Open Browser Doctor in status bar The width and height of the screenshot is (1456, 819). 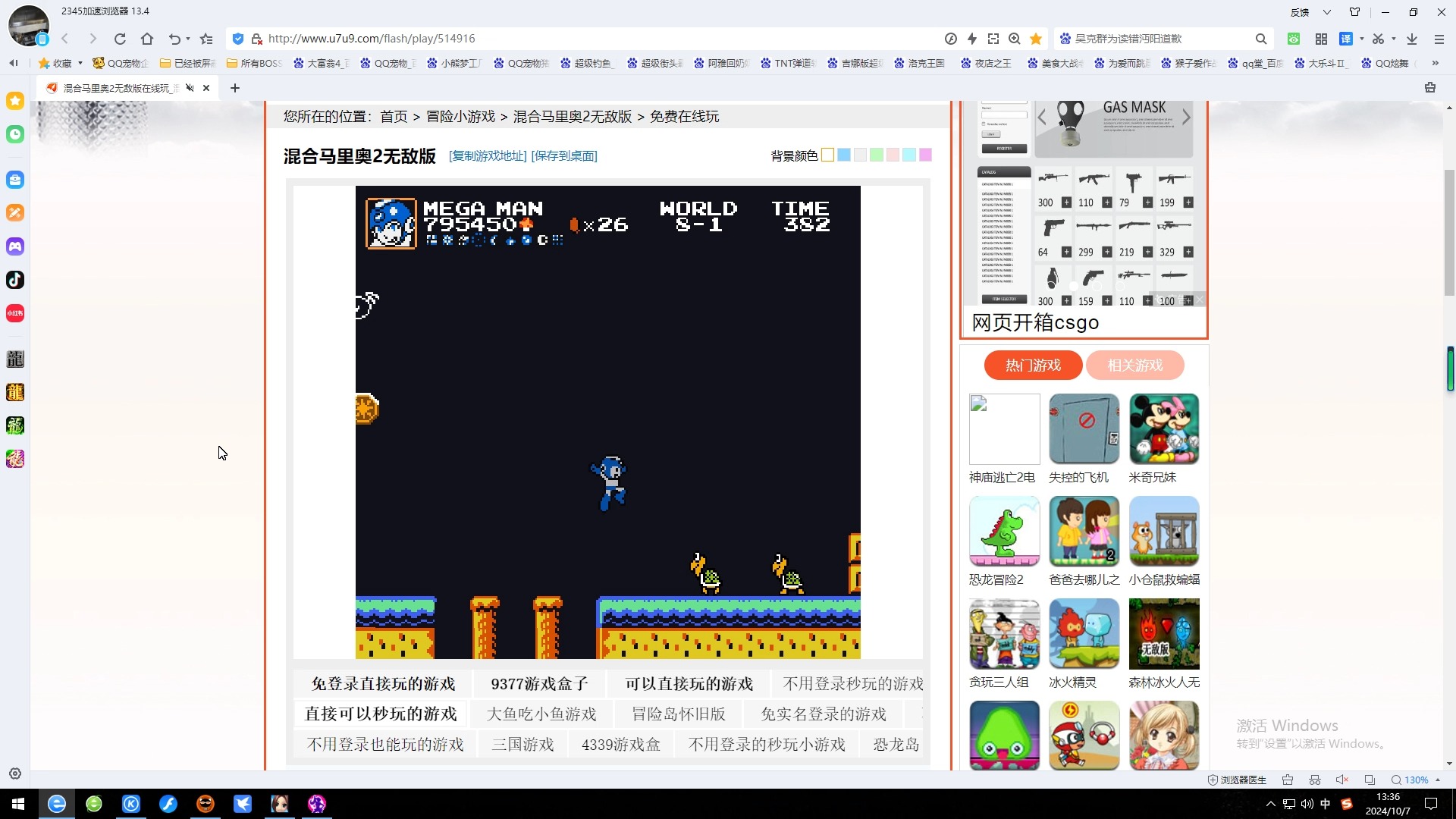(x=1237, y=780)
